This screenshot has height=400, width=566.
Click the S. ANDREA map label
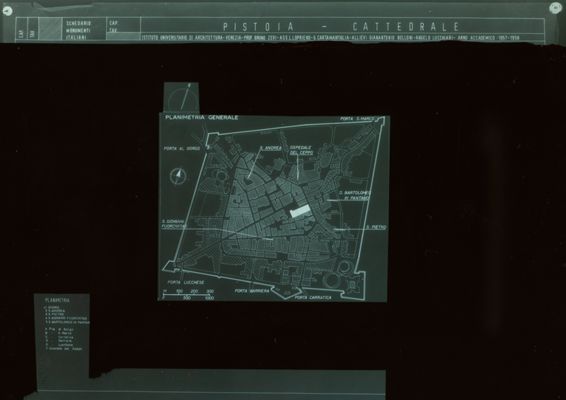271,148
